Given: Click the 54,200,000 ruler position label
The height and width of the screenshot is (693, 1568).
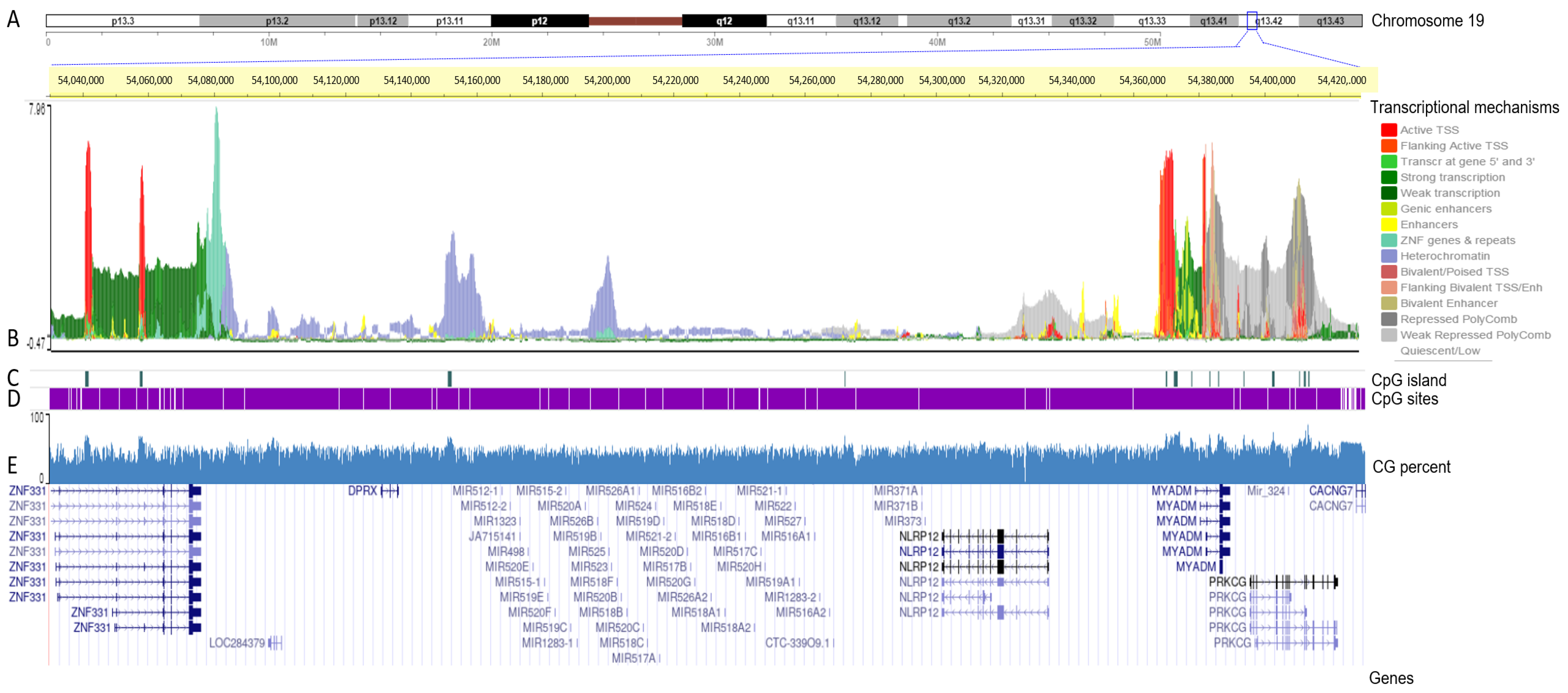Looking at the screenshot, I should [x=607, y=80].
